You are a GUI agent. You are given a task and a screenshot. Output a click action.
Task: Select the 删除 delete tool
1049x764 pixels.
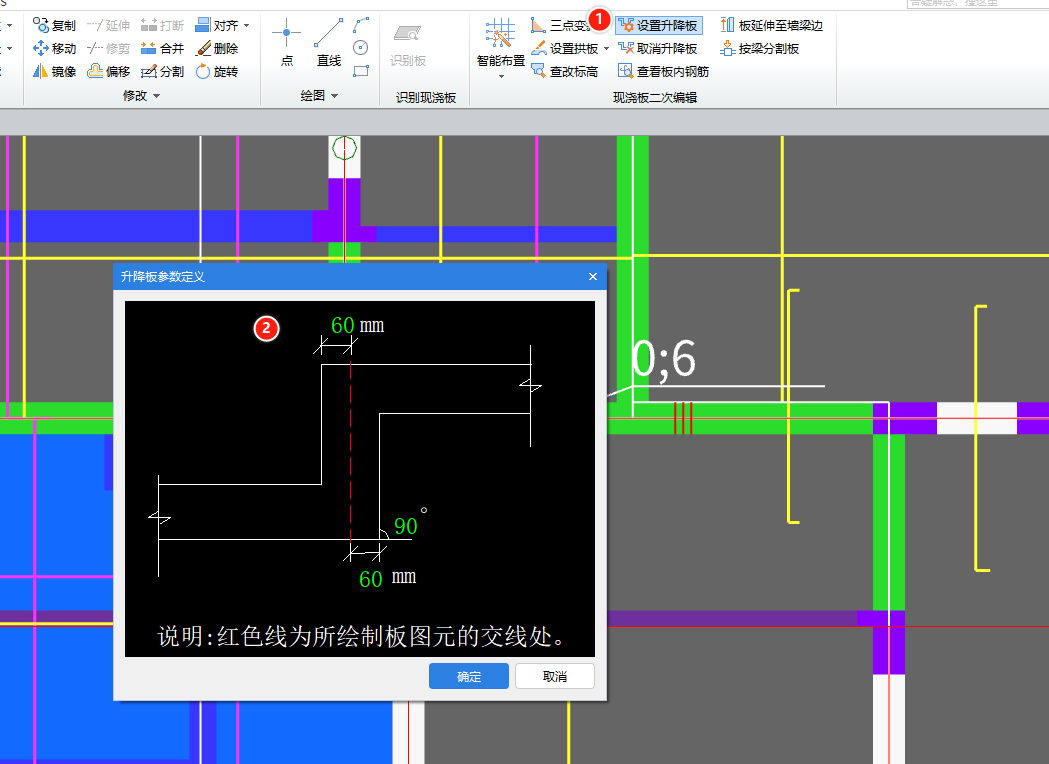217,48
